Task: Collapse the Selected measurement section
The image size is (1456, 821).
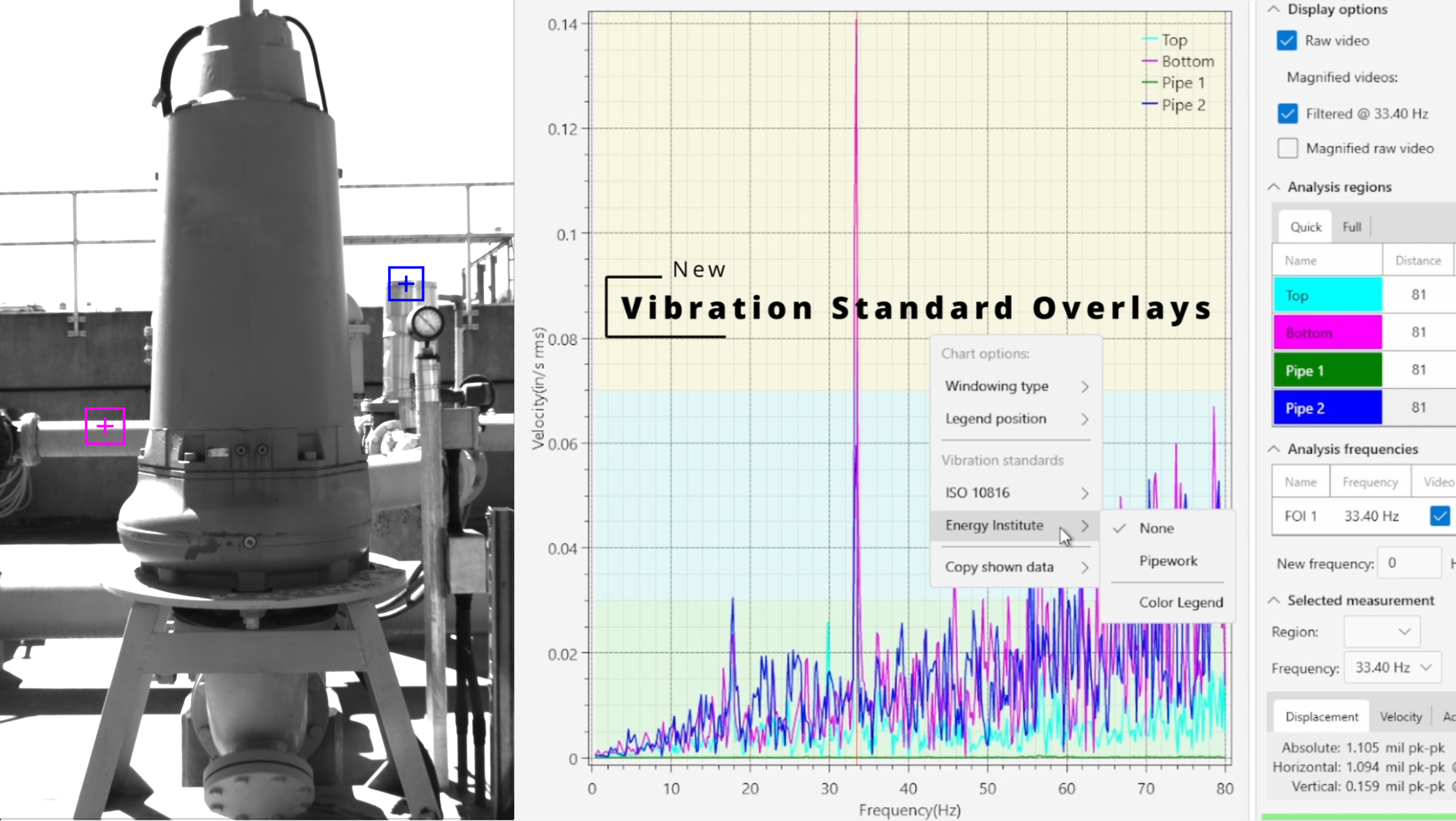Action: (x=1273, y=600)
